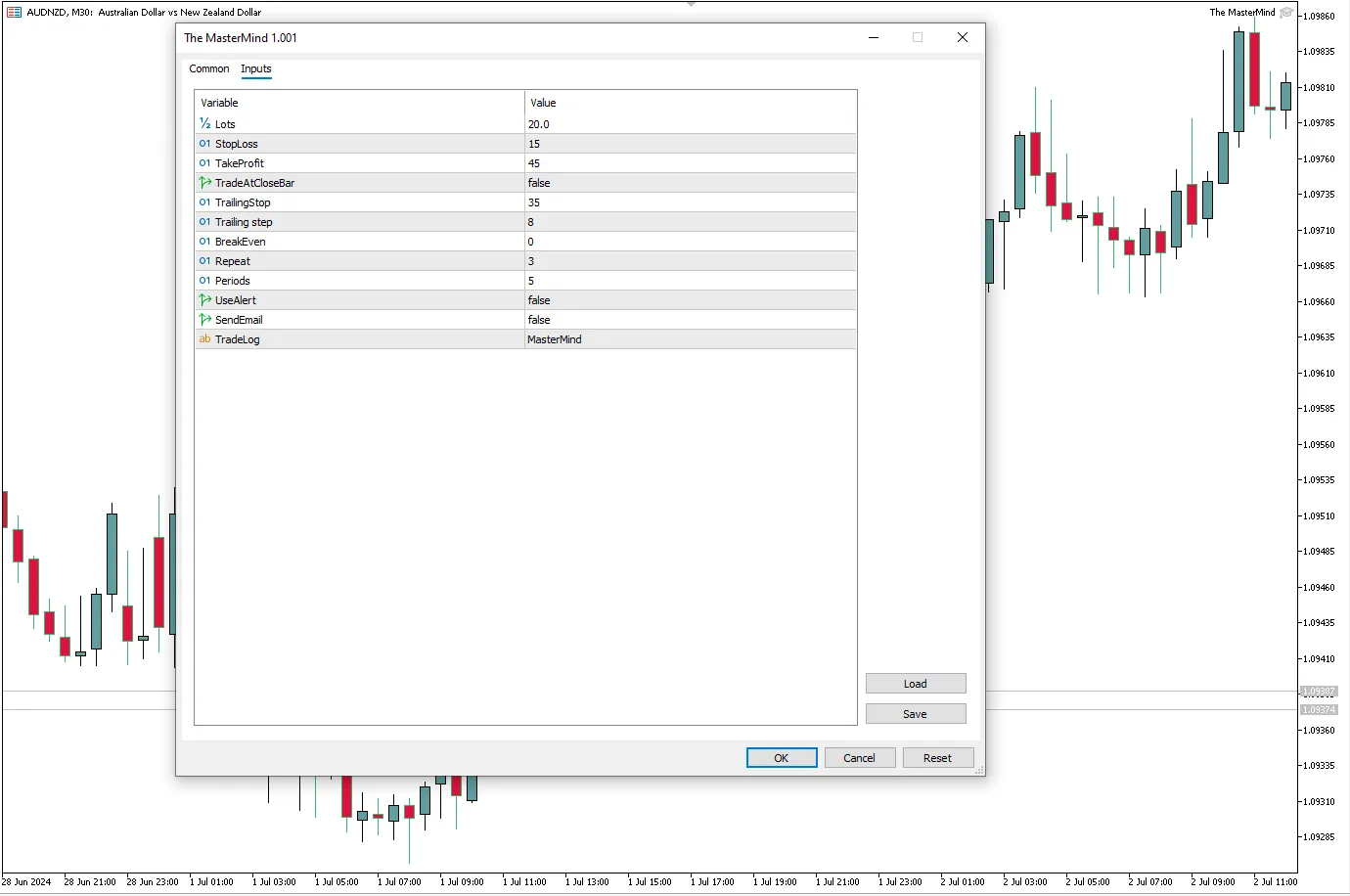Select the SendEmail variable name
The width and height of the screenshot is (1350, 896).
click(239, 320)
